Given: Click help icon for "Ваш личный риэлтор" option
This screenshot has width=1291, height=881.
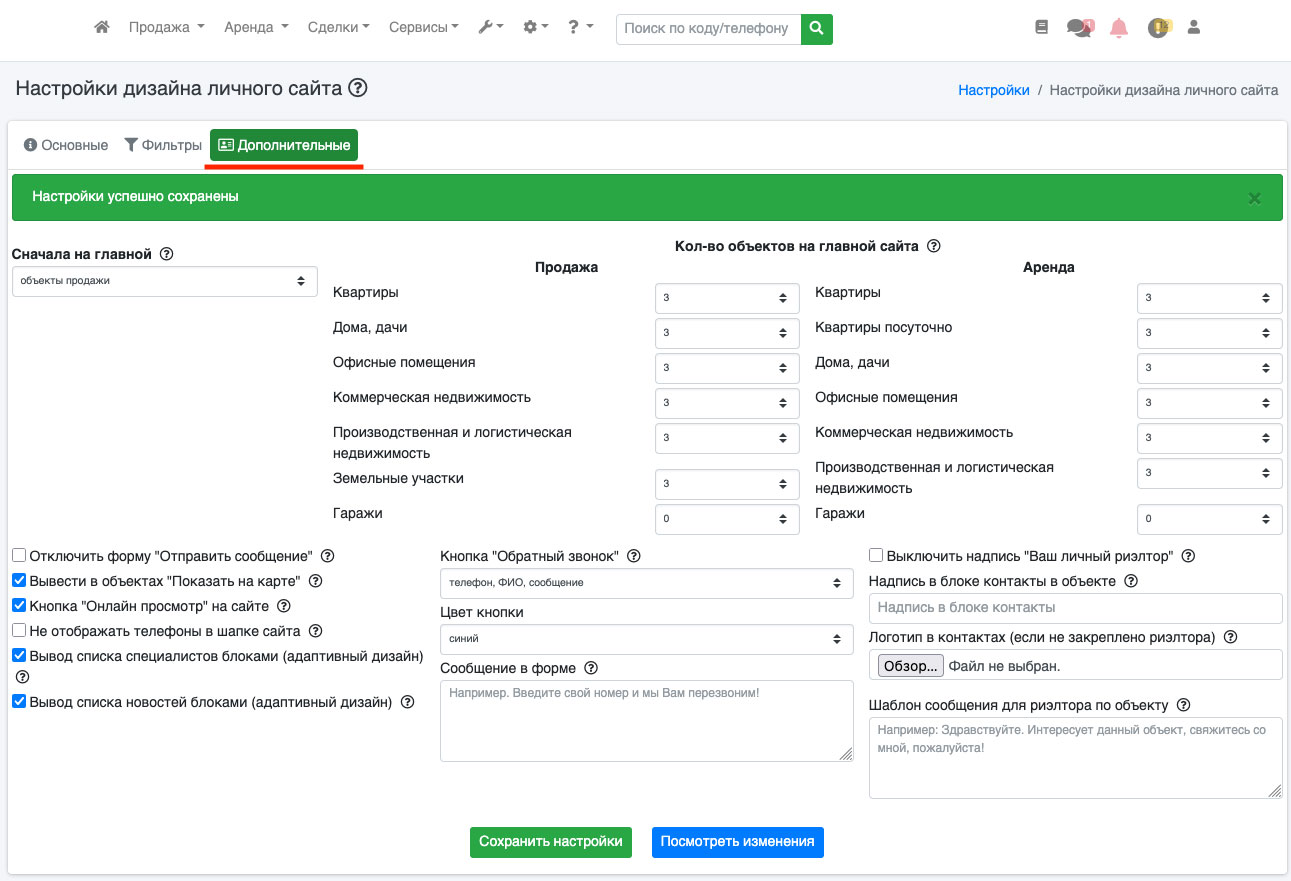Looking at the screenshot, I should [1189, 556].
